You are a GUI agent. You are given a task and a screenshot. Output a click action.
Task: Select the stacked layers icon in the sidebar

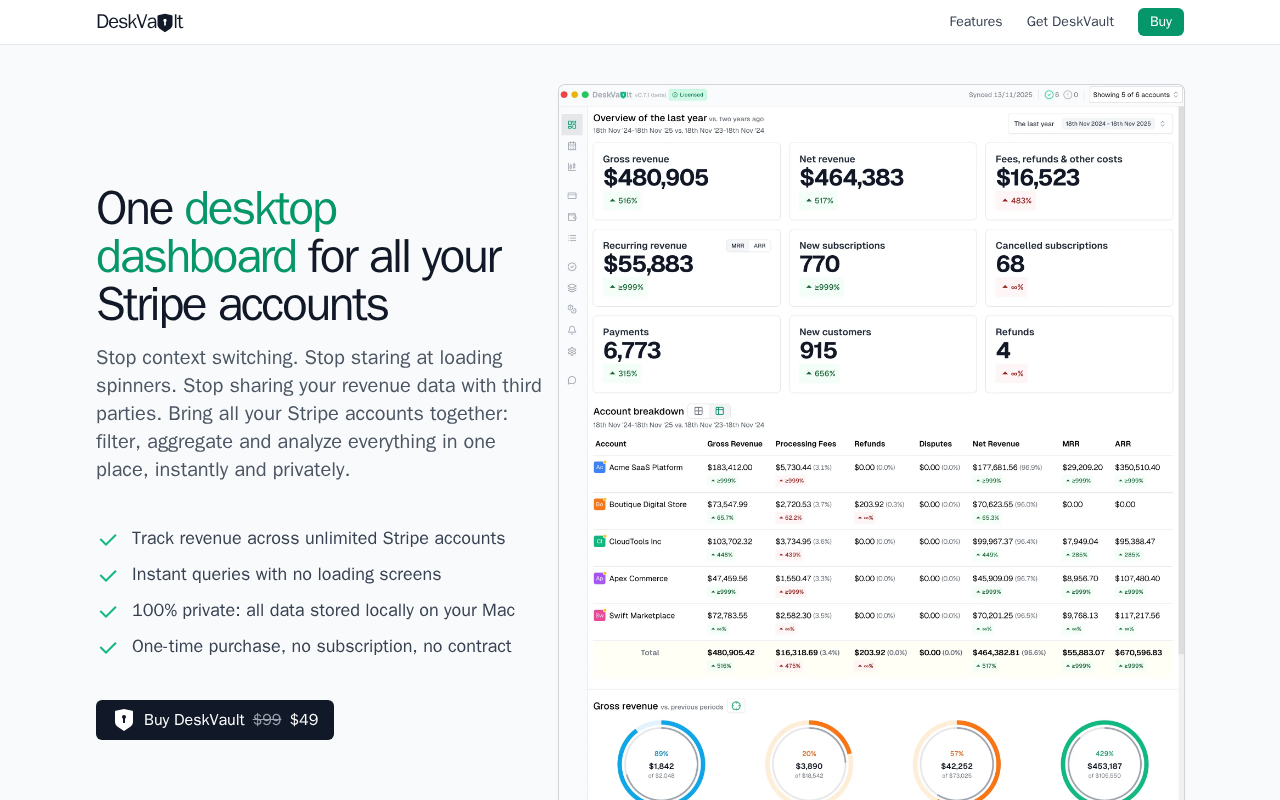[x=572, y=288]
